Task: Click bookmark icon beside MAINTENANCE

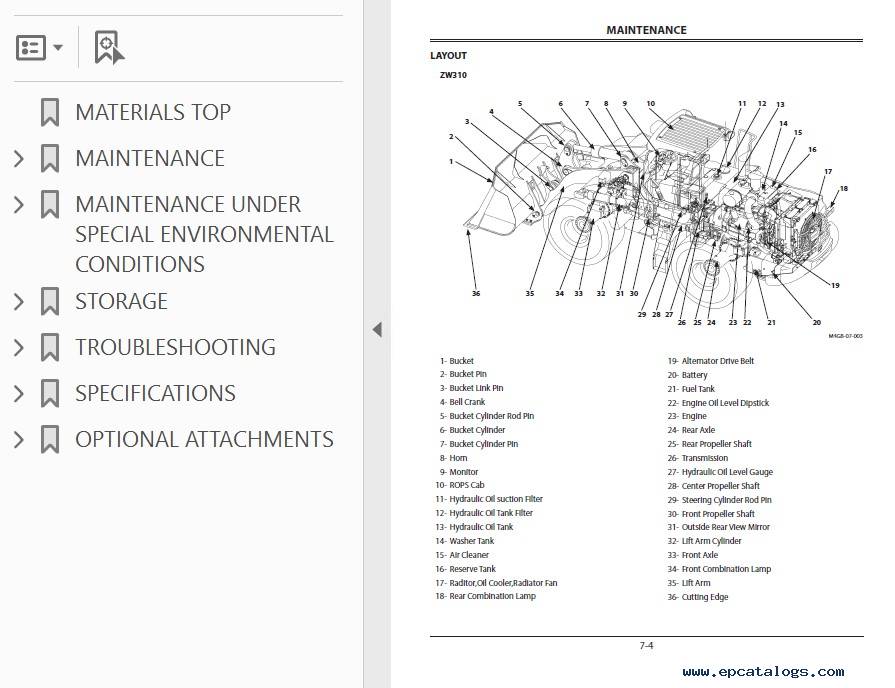Action: (50, 159)
